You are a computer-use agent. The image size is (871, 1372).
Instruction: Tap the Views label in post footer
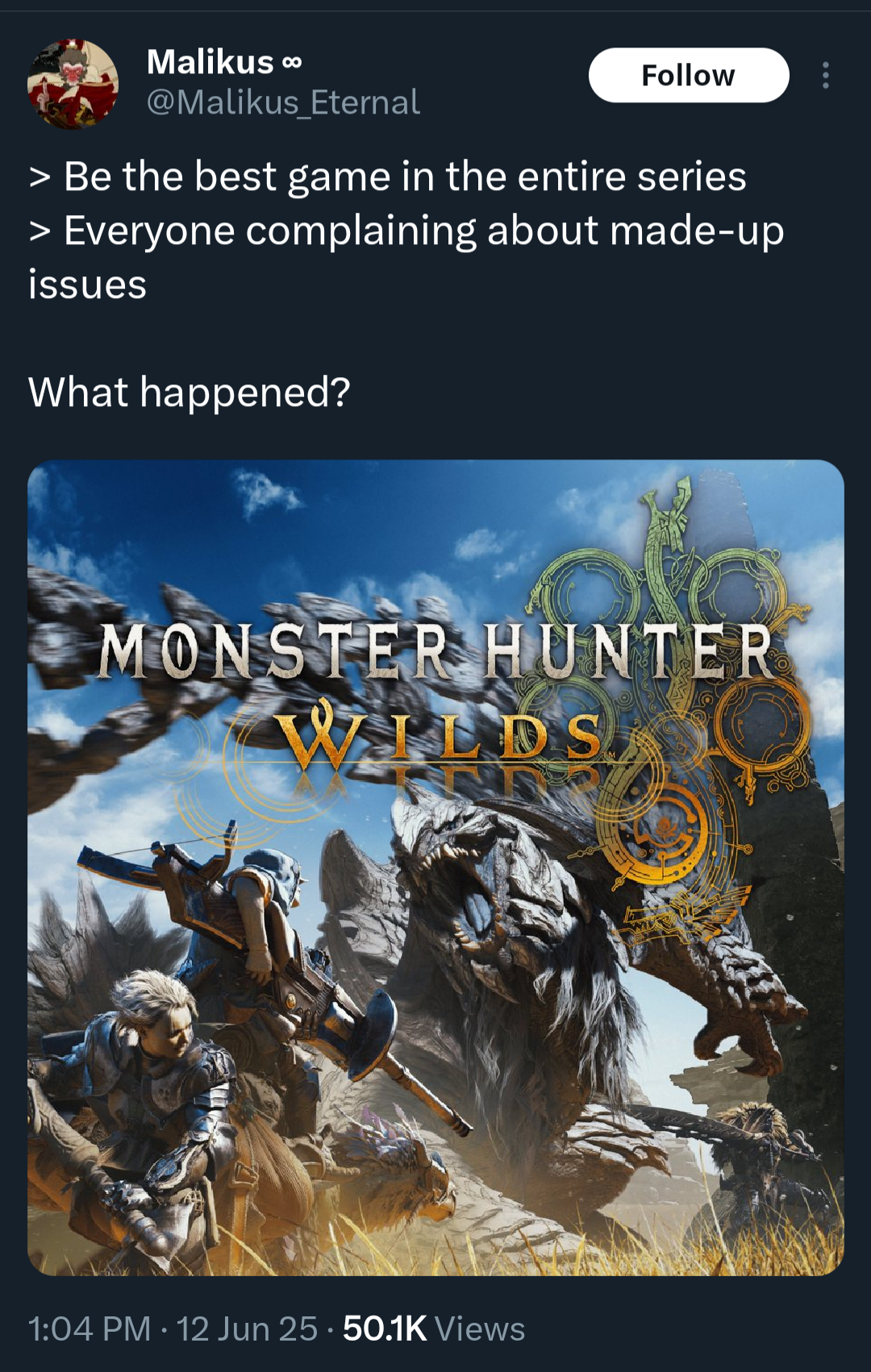[x=479, y=1328]
